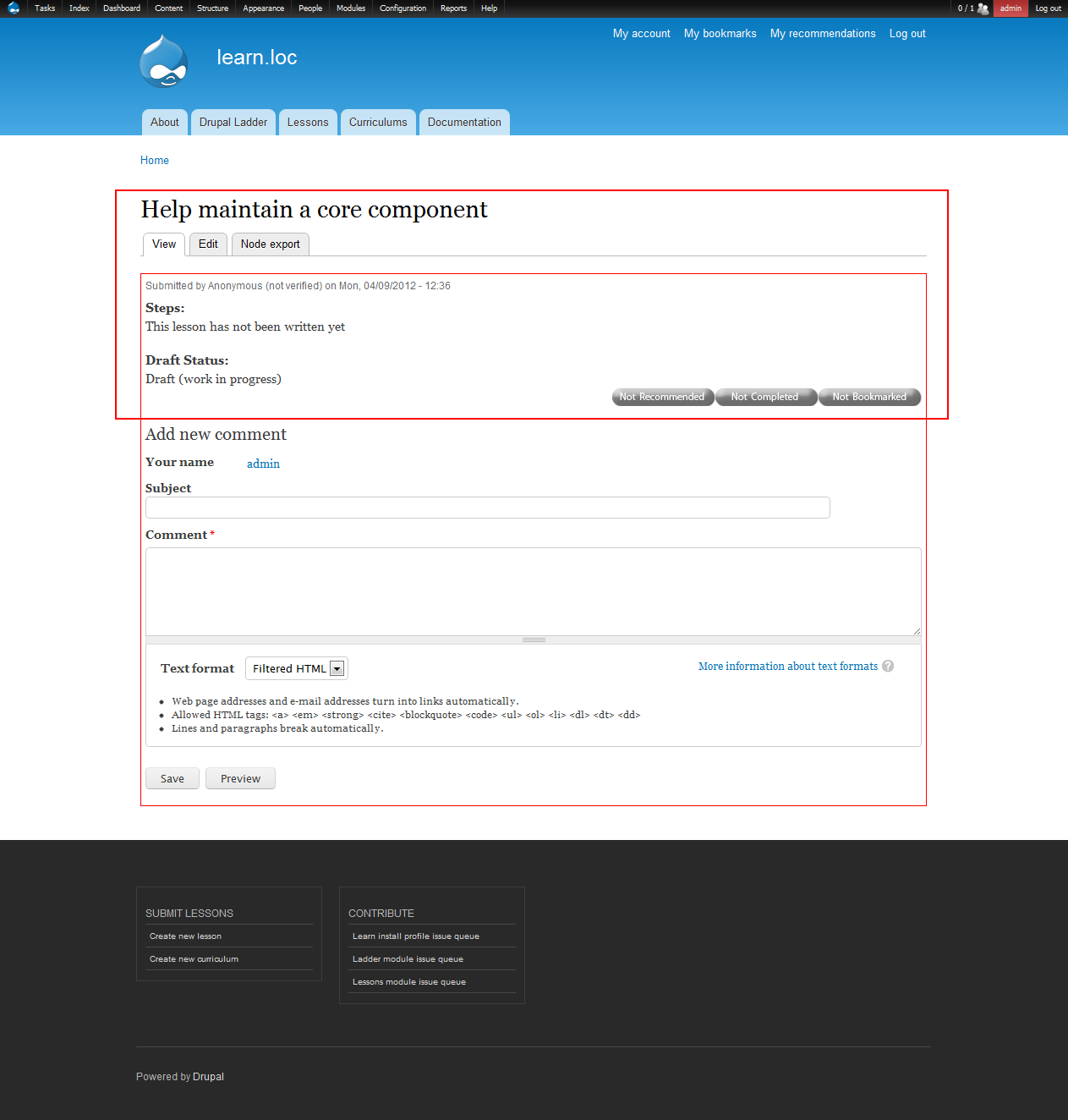
Task: Toggle the Not Recommended flag
Action: pos(662,397)
